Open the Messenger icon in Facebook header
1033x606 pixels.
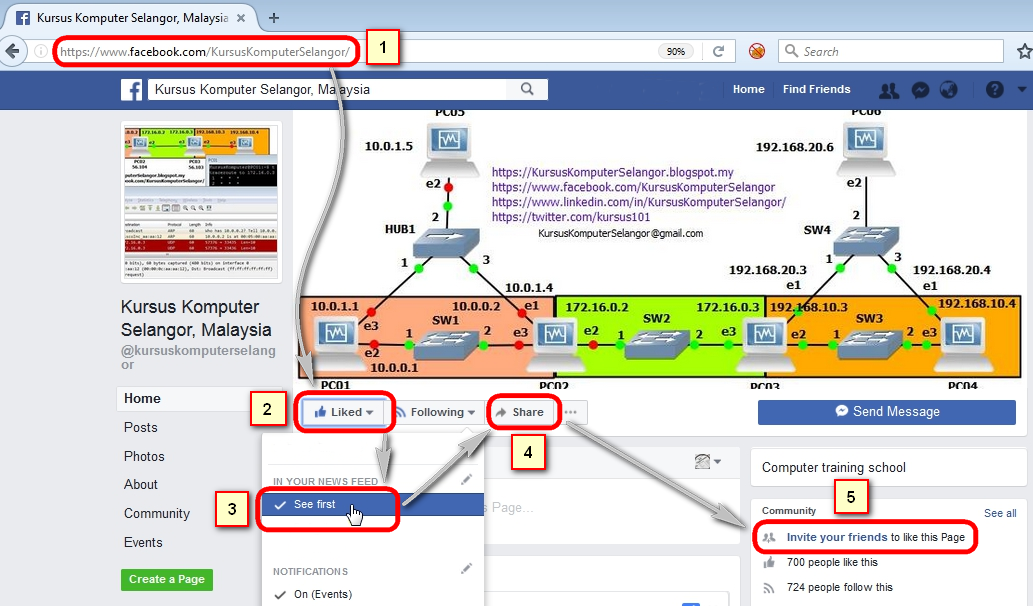[920, 90]
